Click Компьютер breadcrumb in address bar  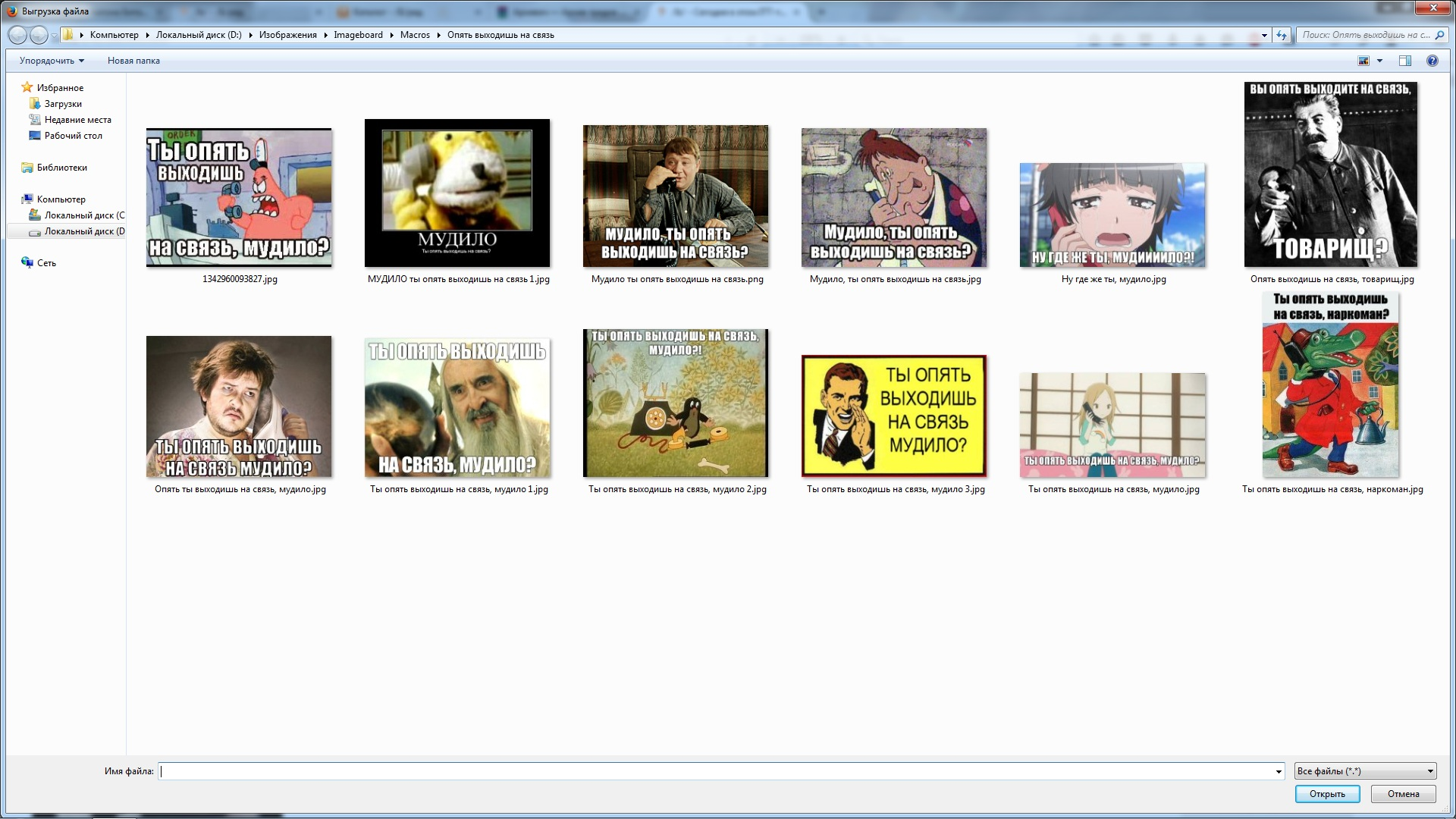pyautogui.click(x=114, y=35)
